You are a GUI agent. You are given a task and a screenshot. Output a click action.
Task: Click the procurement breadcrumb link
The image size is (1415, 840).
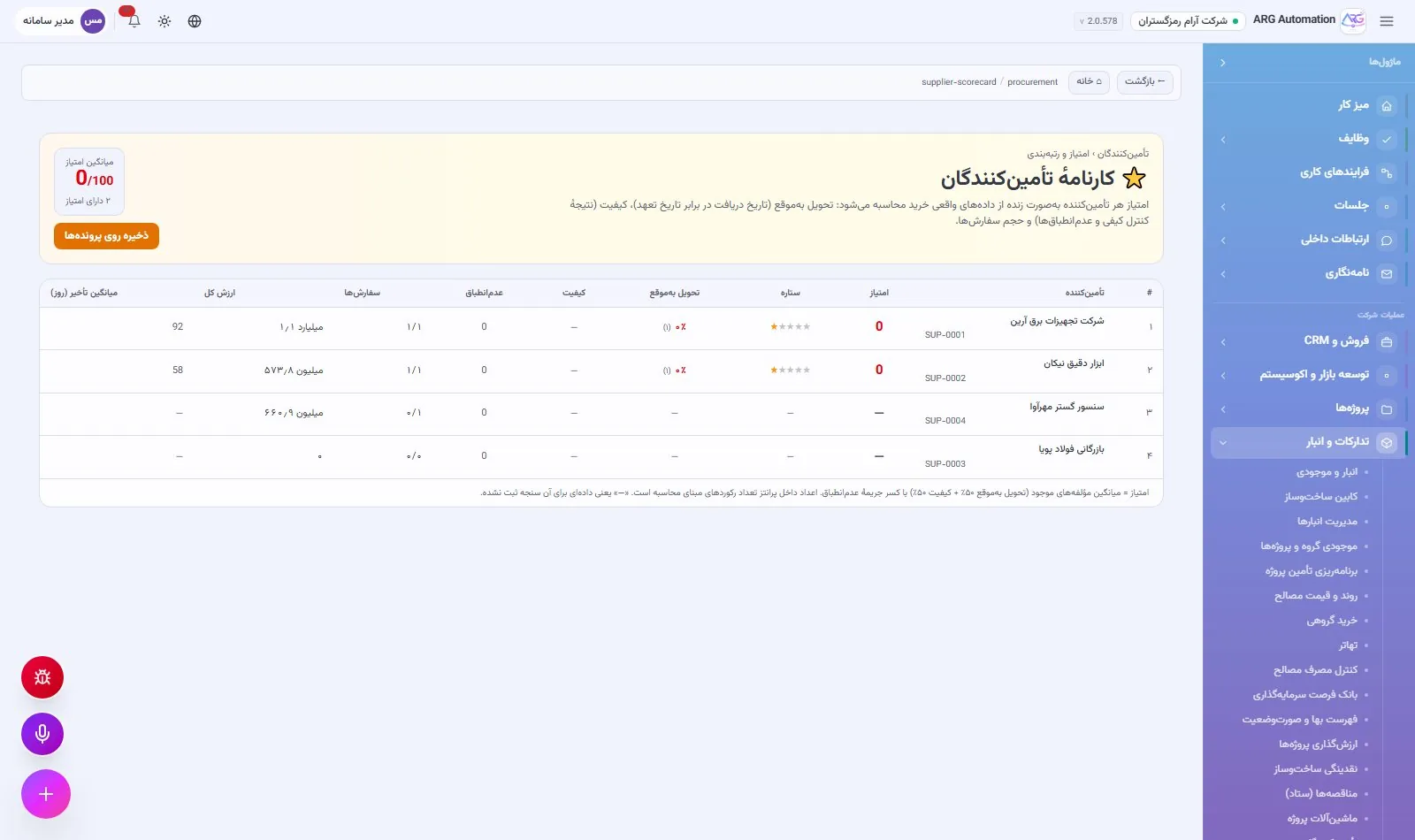[1032, 82]
